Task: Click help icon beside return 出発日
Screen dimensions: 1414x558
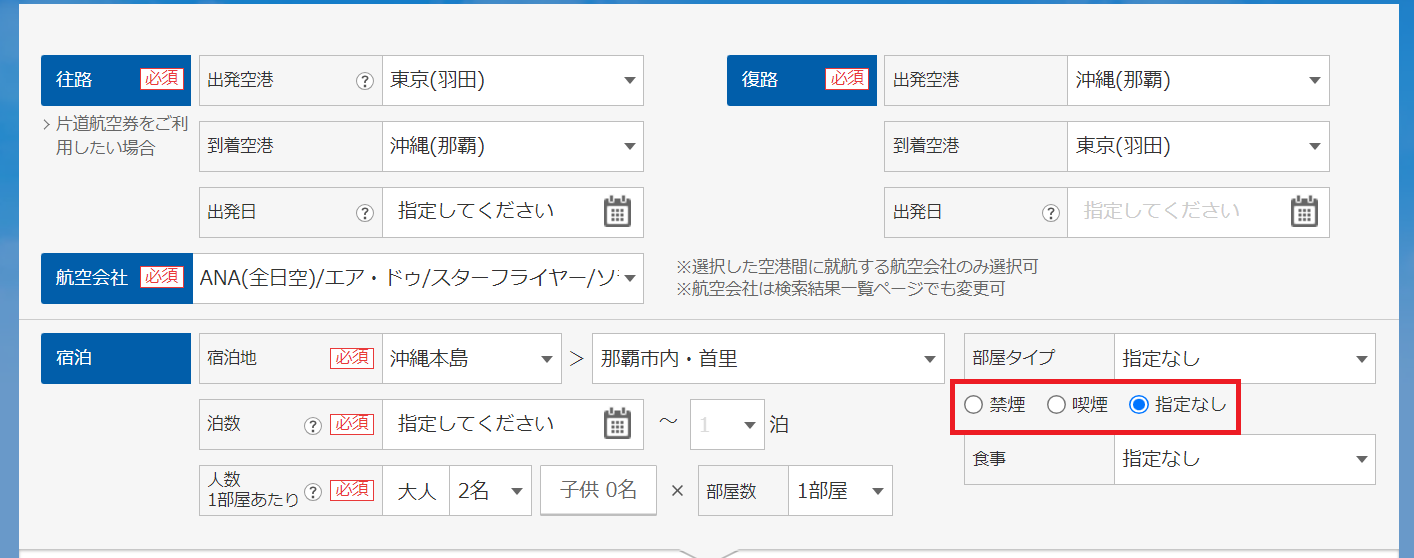Action: coord(1050,213)
